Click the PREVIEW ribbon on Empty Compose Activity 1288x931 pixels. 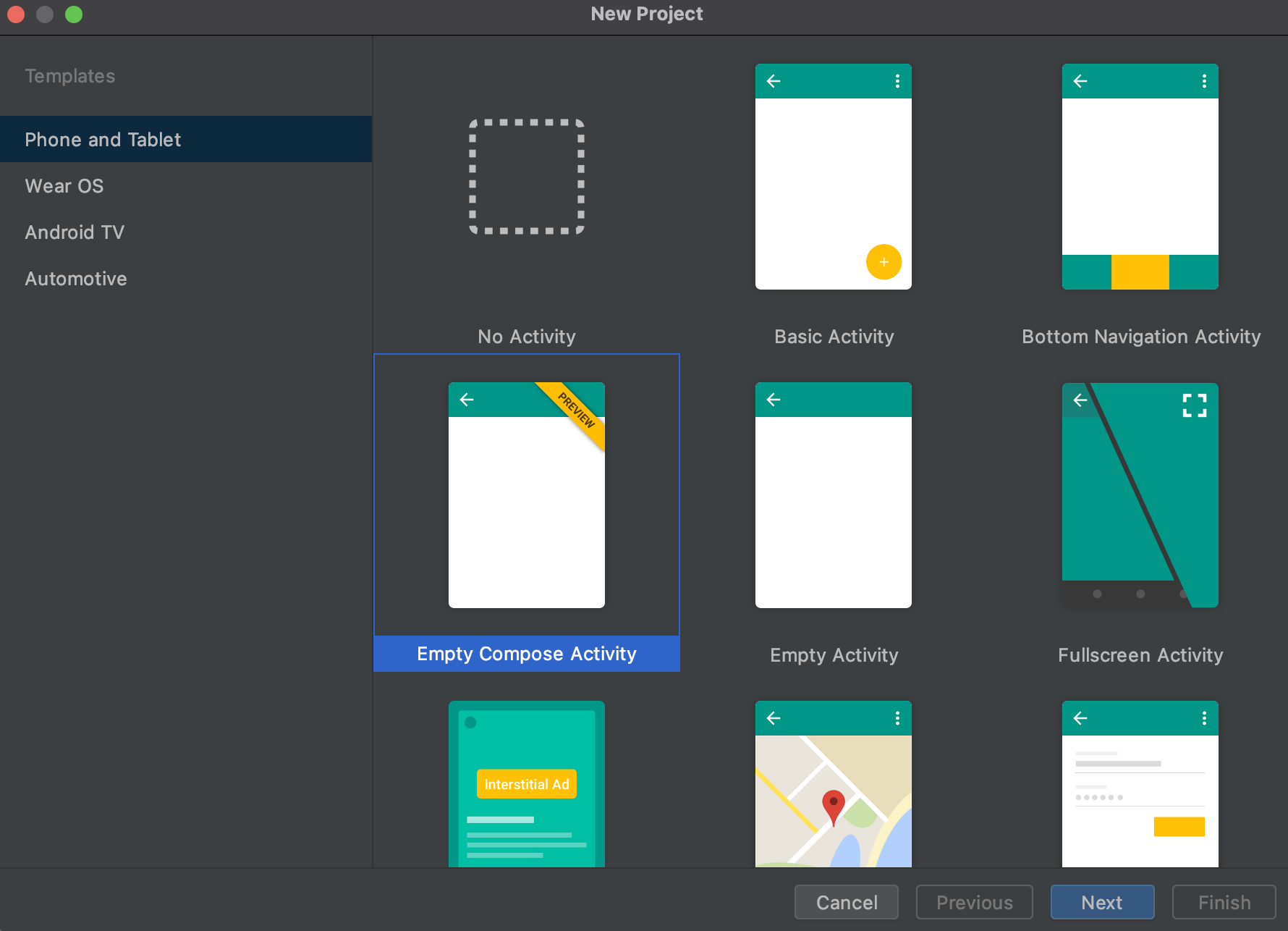point(576,410)
